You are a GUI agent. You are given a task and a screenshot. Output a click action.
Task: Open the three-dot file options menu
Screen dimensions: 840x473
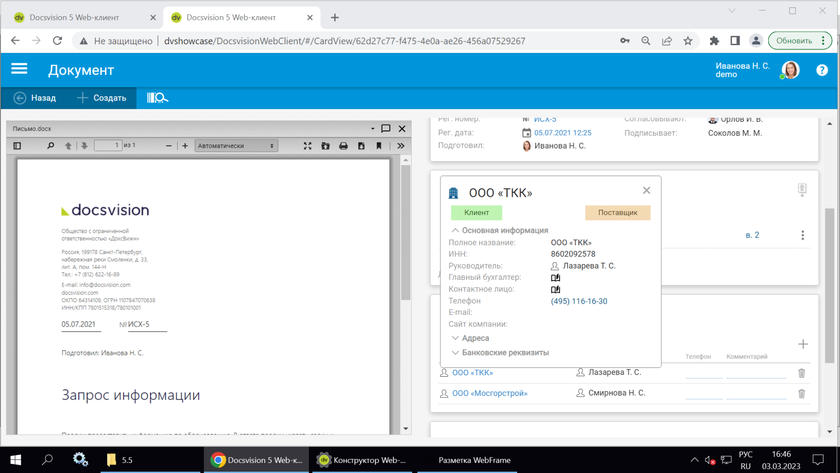[x=802, y=236]
